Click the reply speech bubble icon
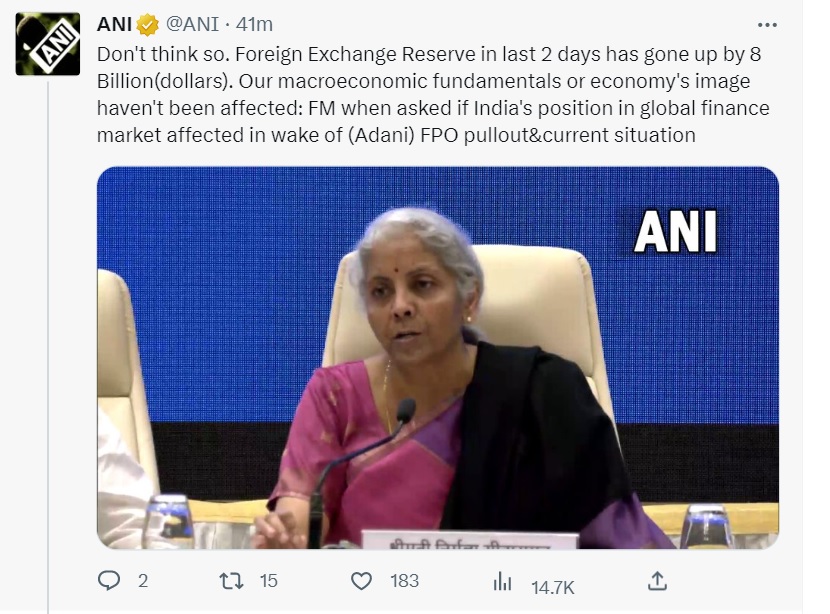 click(x=108, y=581)
